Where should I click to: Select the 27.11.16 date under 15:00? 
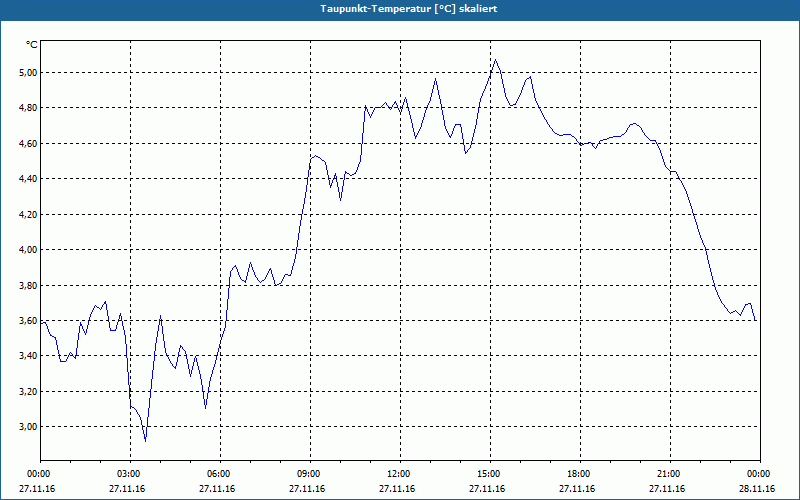[487, 489]
